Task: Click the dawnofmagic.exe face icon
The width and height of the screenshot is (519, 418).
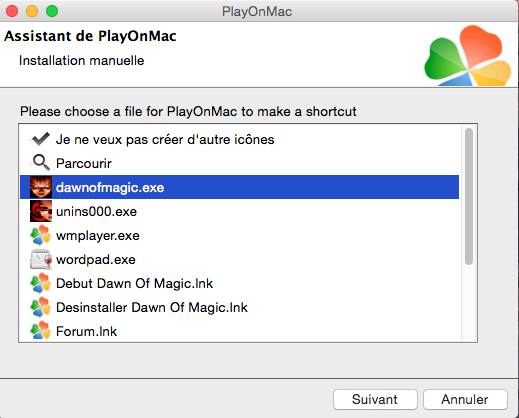Action: pos(41,187)
